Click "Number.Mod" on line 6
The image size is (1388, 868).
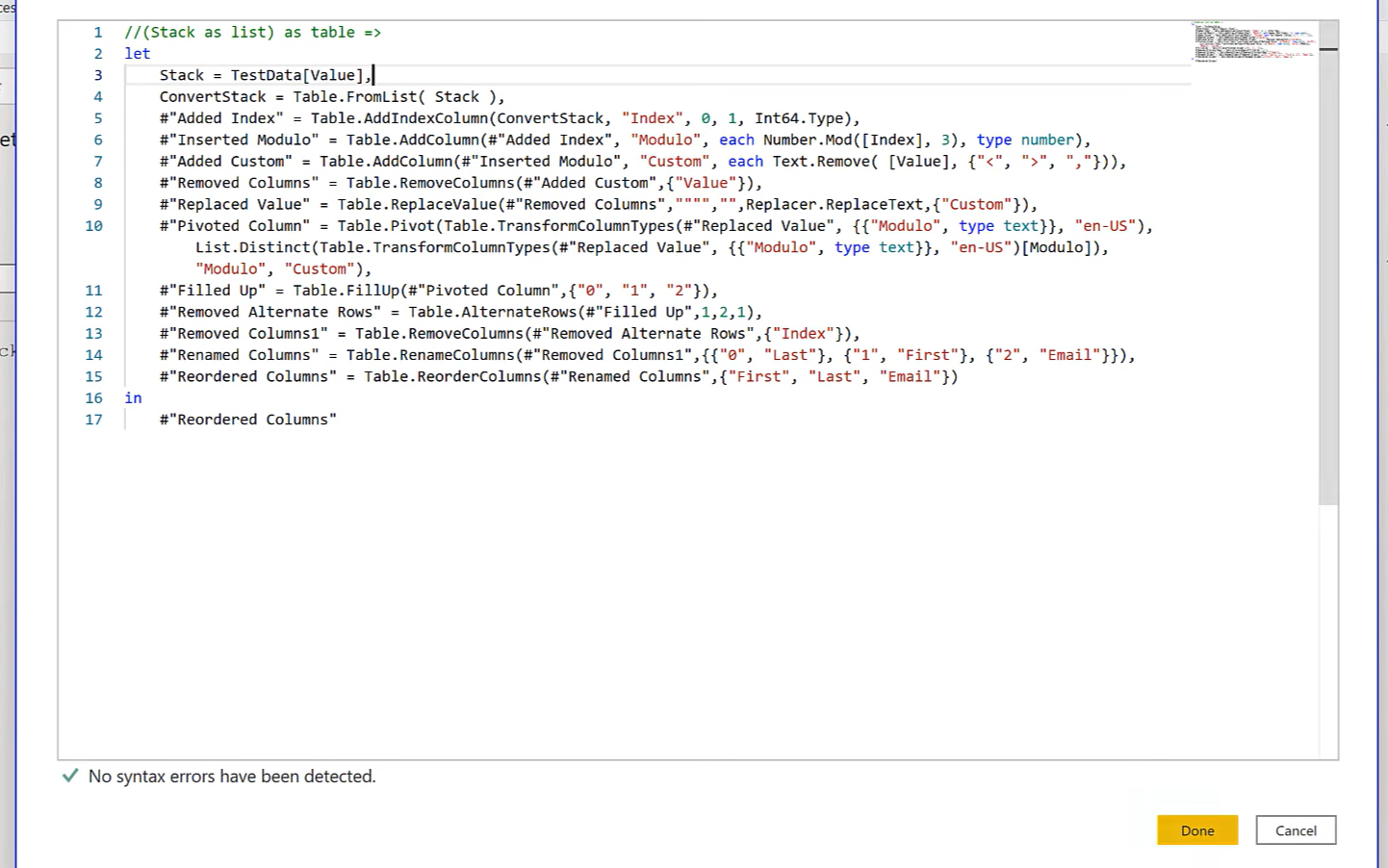808,140
